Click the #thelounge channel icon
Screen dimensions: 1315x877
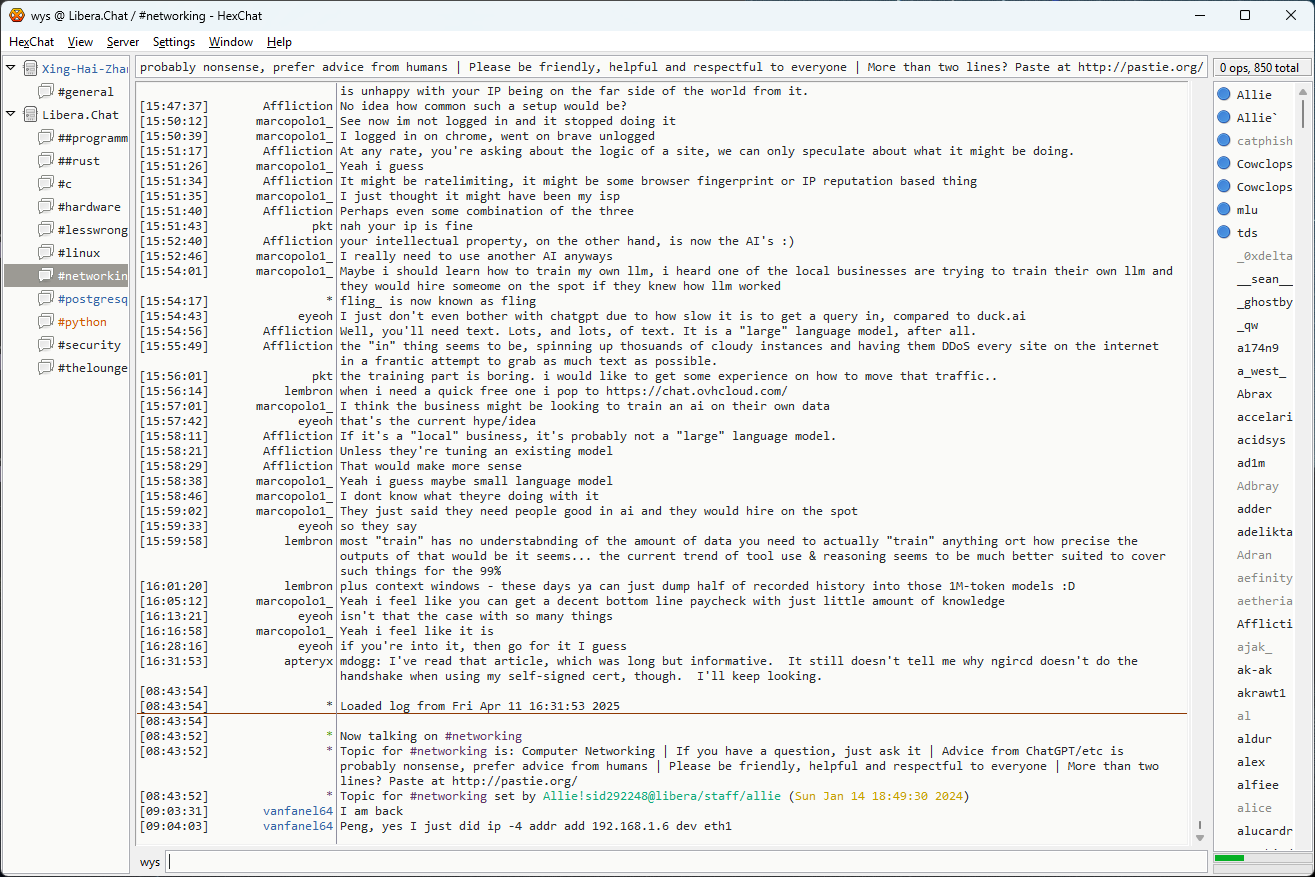[46, 367]
